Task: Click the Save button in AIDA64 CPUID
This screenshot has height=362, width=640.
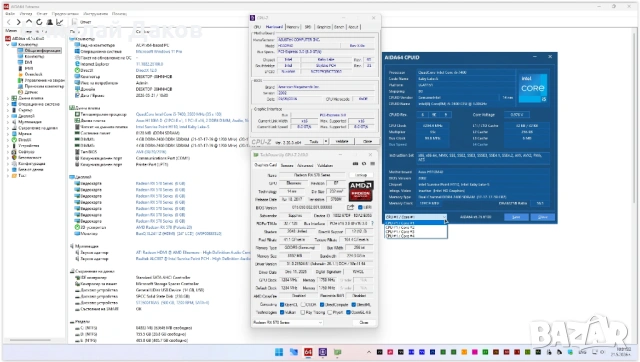Action: click(516, 217)
